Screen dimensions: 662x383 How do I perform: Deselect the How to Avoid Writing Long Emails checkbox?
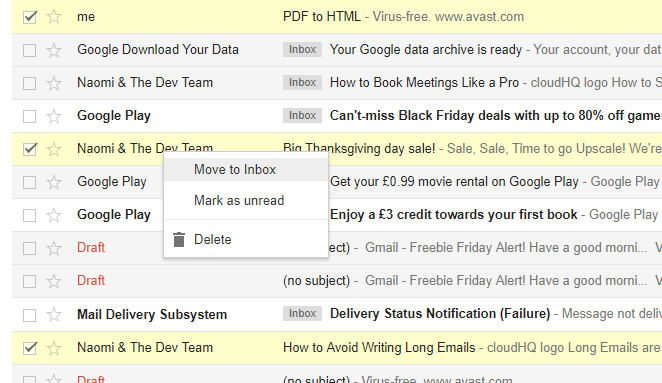click(x=30, y=348)
